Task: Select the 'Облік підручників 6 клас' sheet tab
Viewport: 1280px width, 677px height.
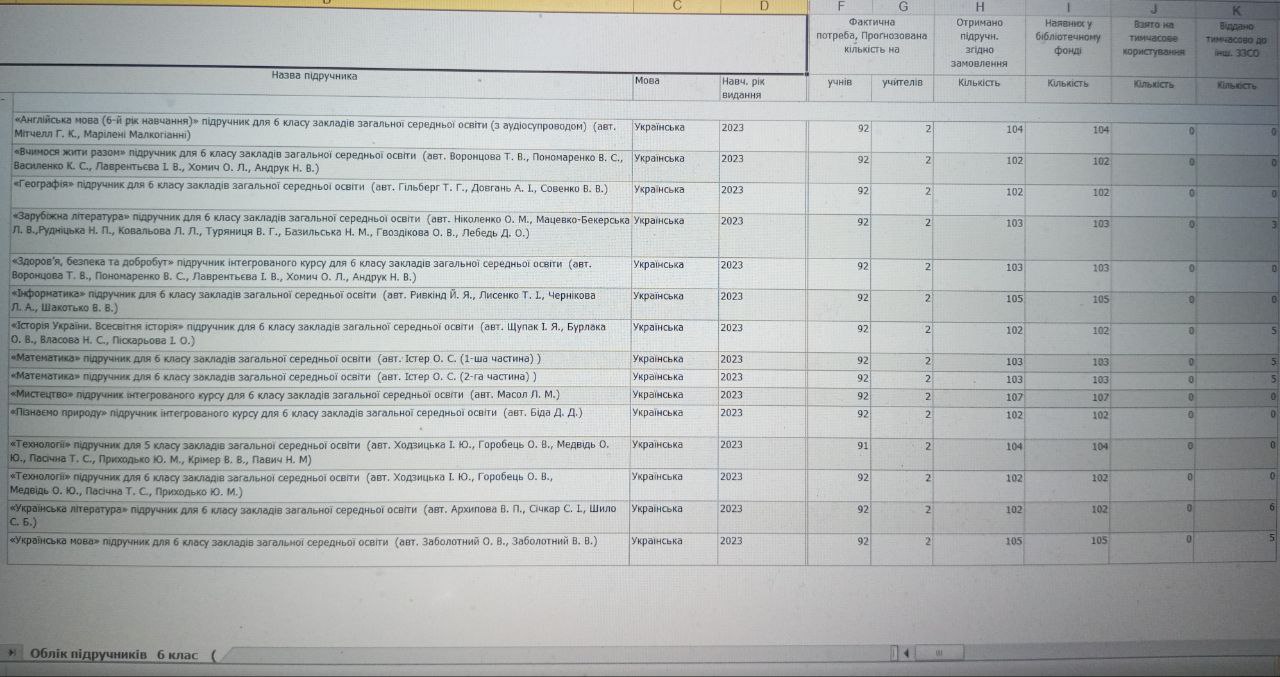Action: pyautogui.click(x=114, y=654)
